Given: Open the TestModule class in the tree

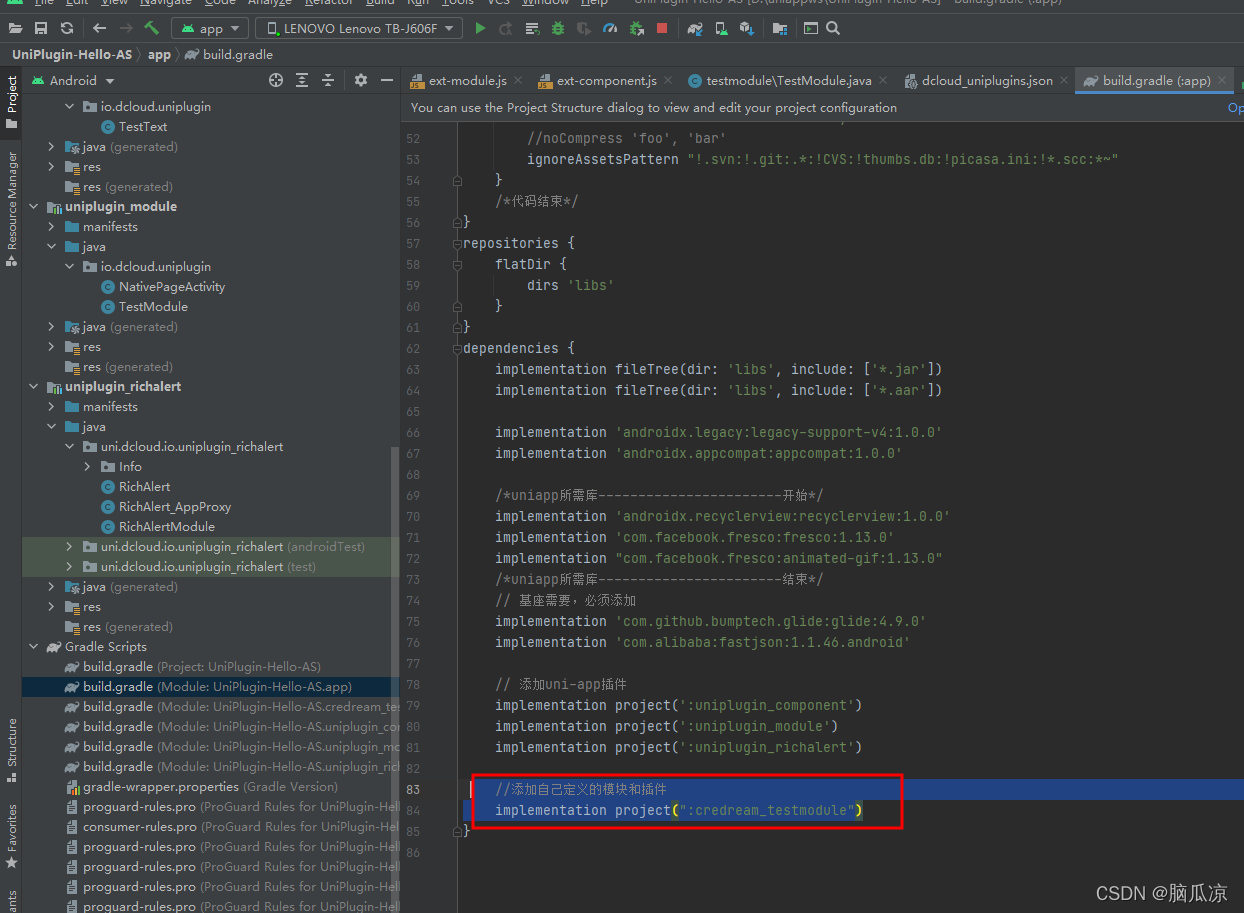Looking at the screenshot, I should pos(153,307).
